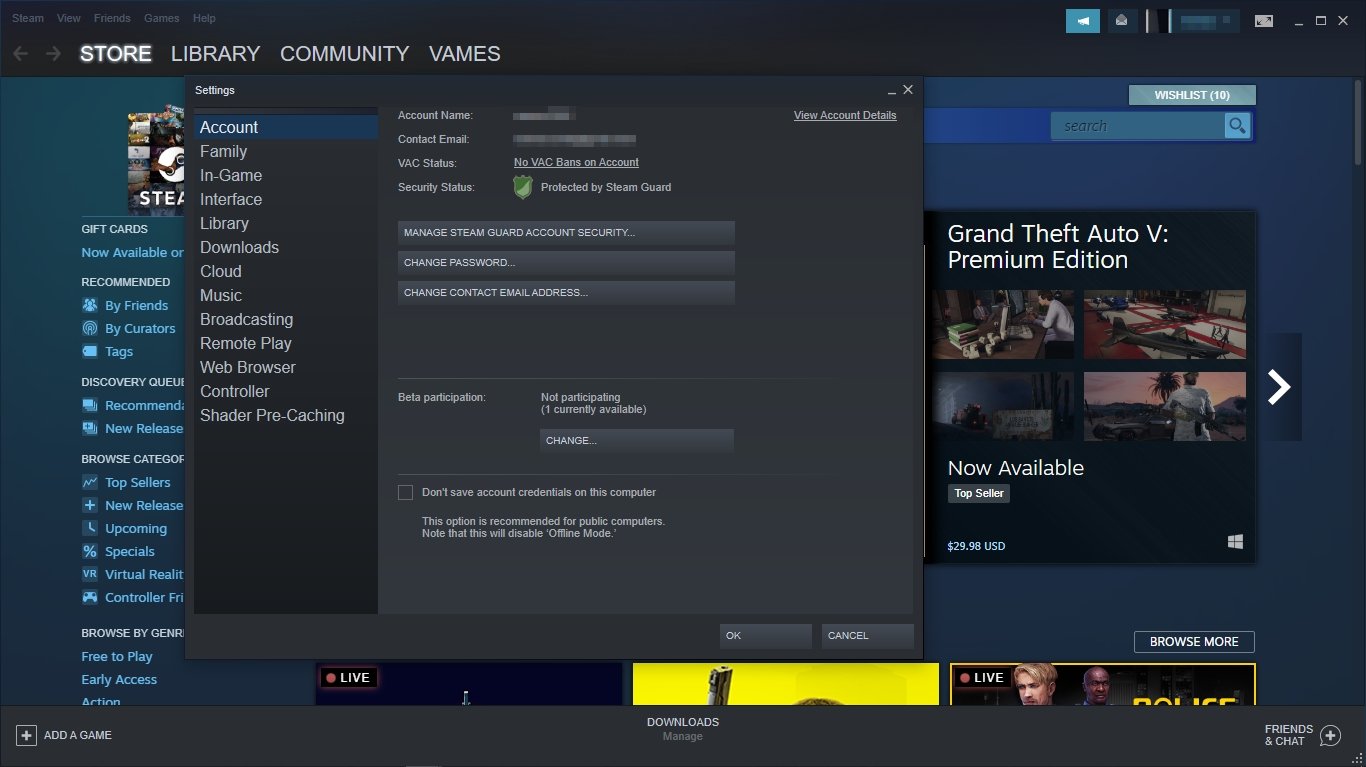The height and width of the screenshot is (767, 1366).
Task: Toggle Don't save account credentials checkbox
Action: (x=405, y=492)
